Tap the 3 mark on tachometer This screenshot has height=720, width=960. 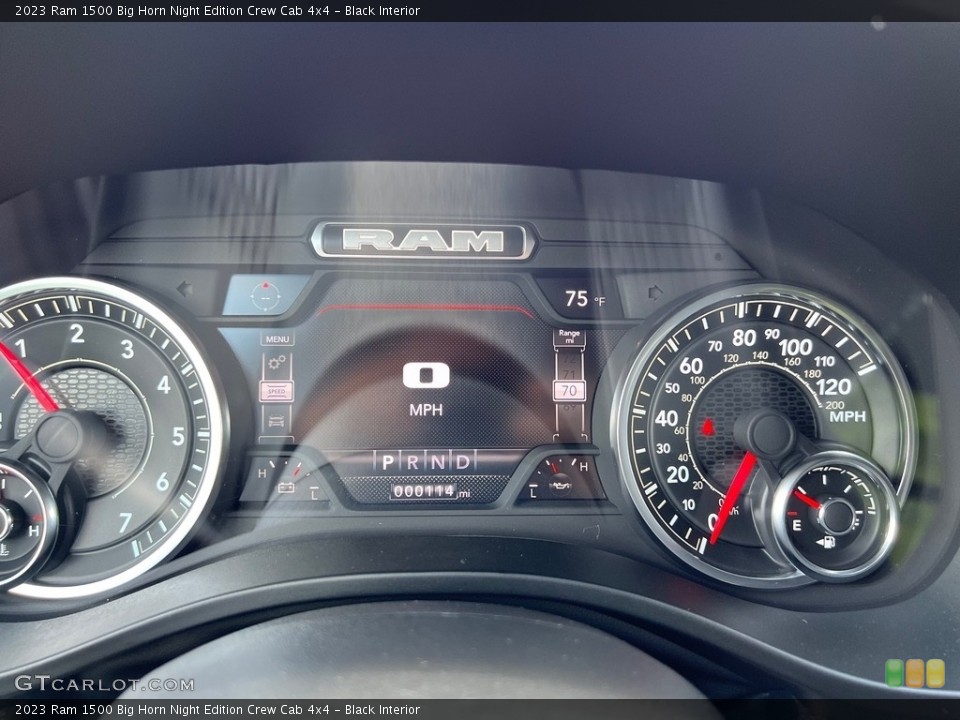tap(127, 349)
